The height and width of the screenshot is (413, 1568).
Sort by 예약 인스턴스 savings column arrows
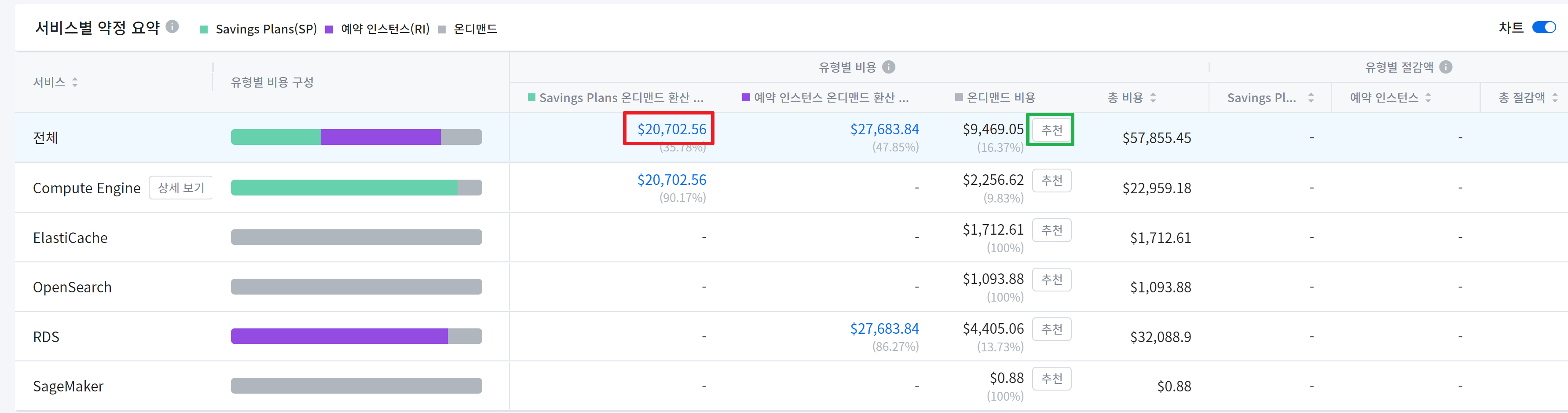pos(1428,97)
